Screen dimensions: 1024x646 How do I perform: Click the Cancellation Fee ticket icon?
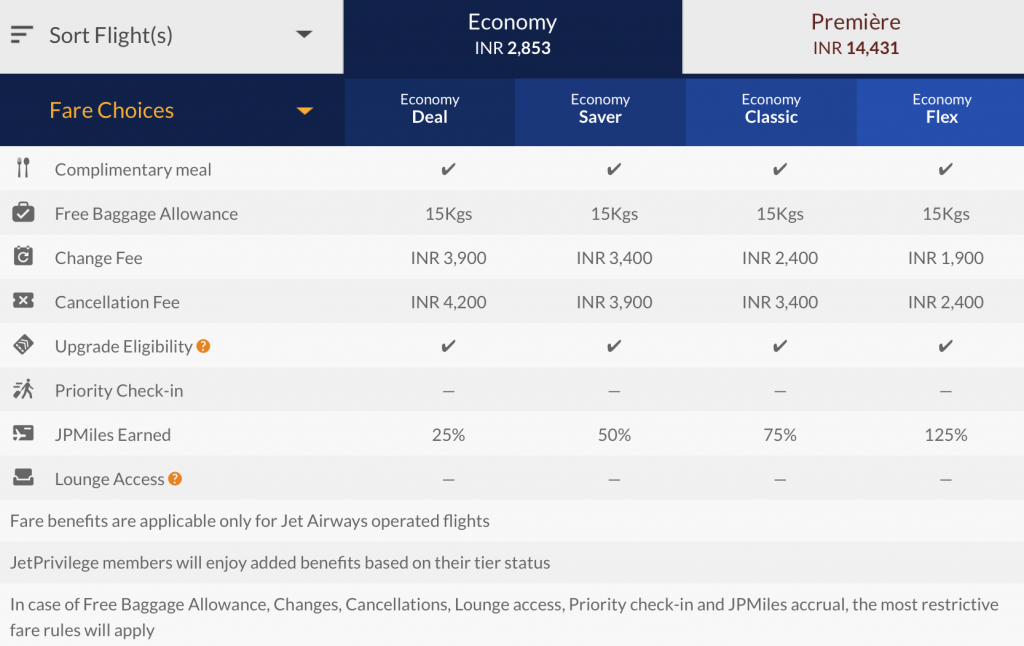[23, 301]
